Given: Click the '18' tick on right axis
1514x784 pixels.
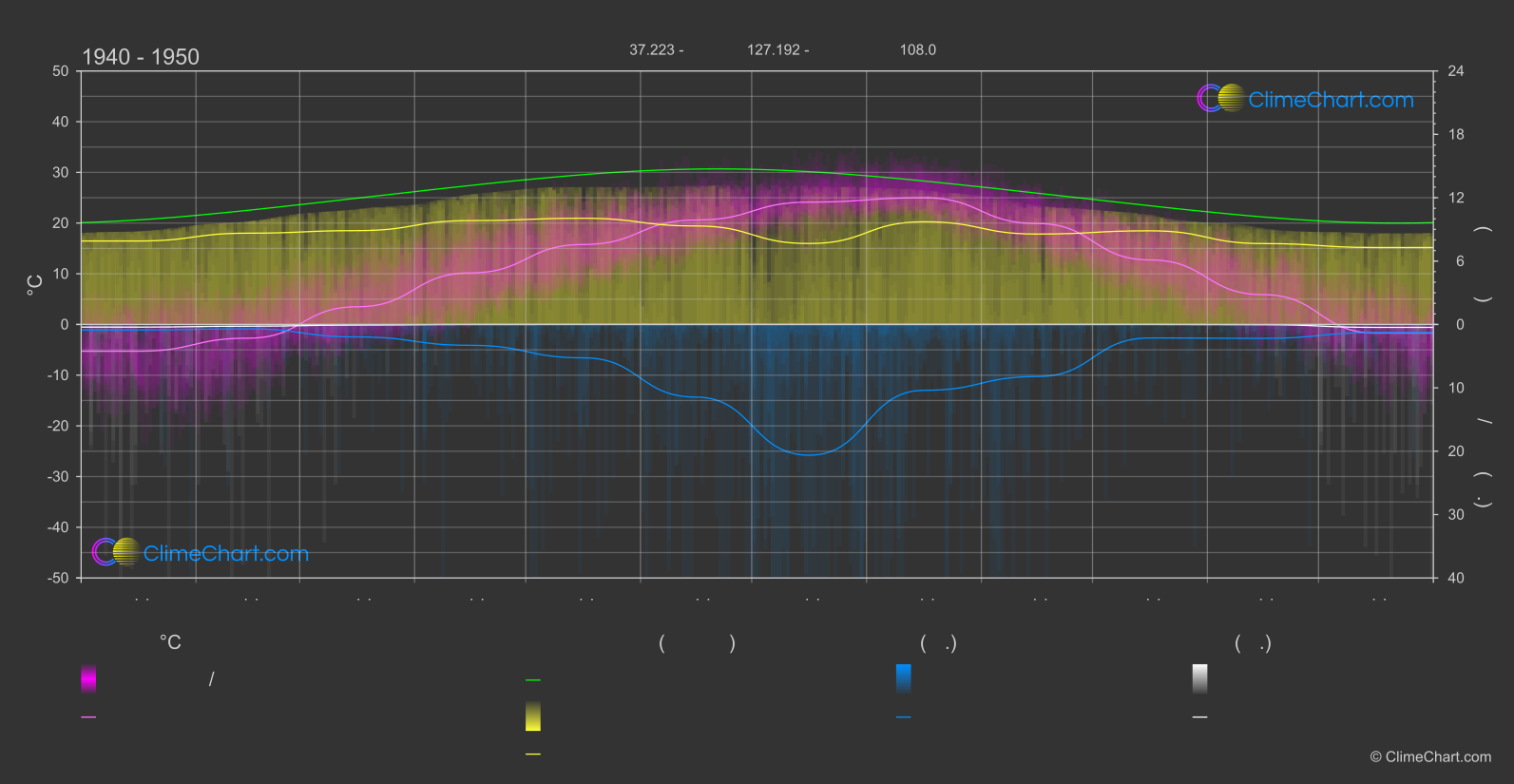Looking at the screenshot, I should [x=1456, y=135].
